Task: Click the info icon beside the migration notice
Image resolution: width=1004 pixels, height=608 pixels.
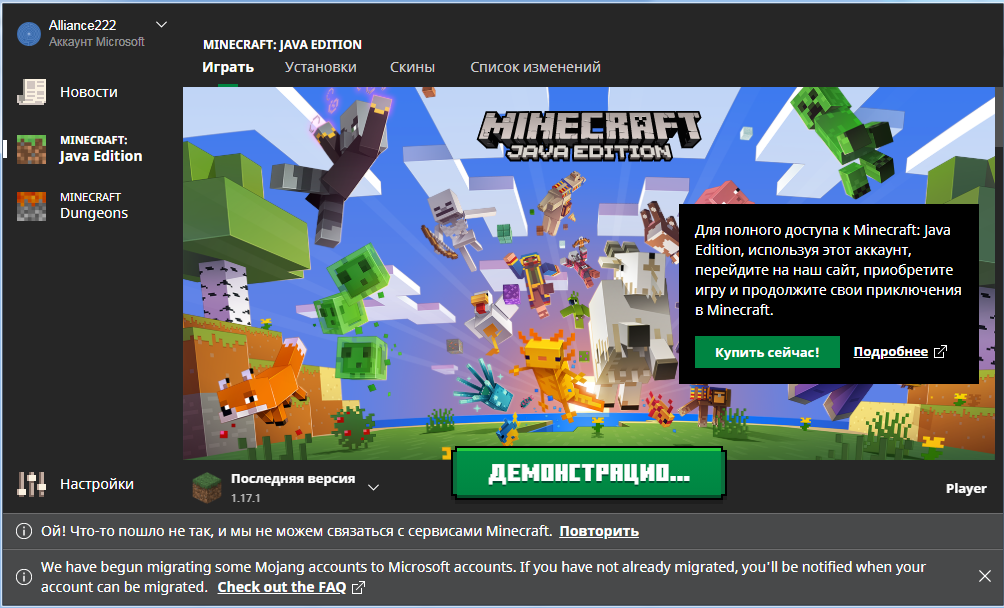Action: tap(24, 577)
